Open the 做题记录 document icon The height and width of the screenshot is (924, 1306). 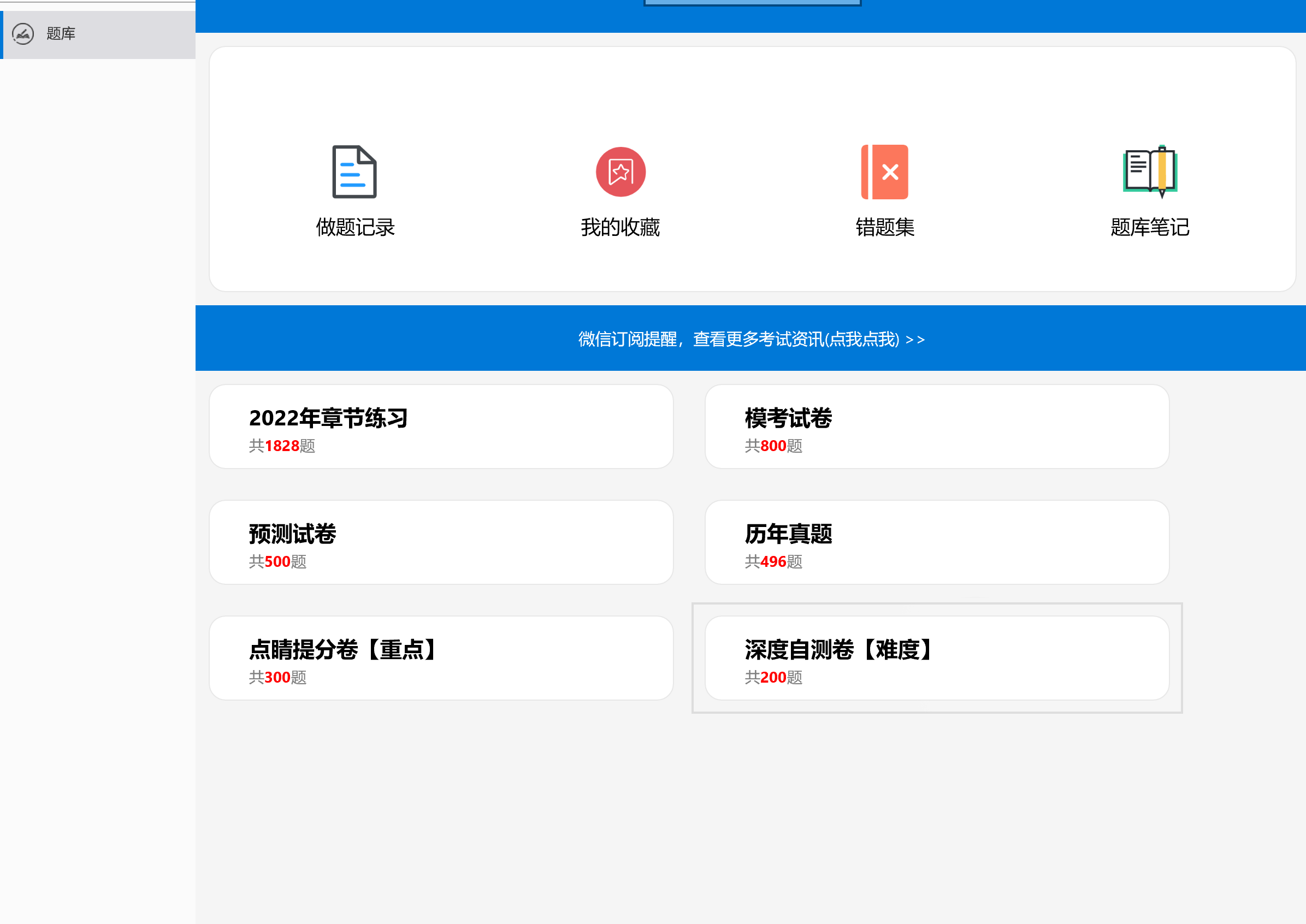(x=354, y=172)
